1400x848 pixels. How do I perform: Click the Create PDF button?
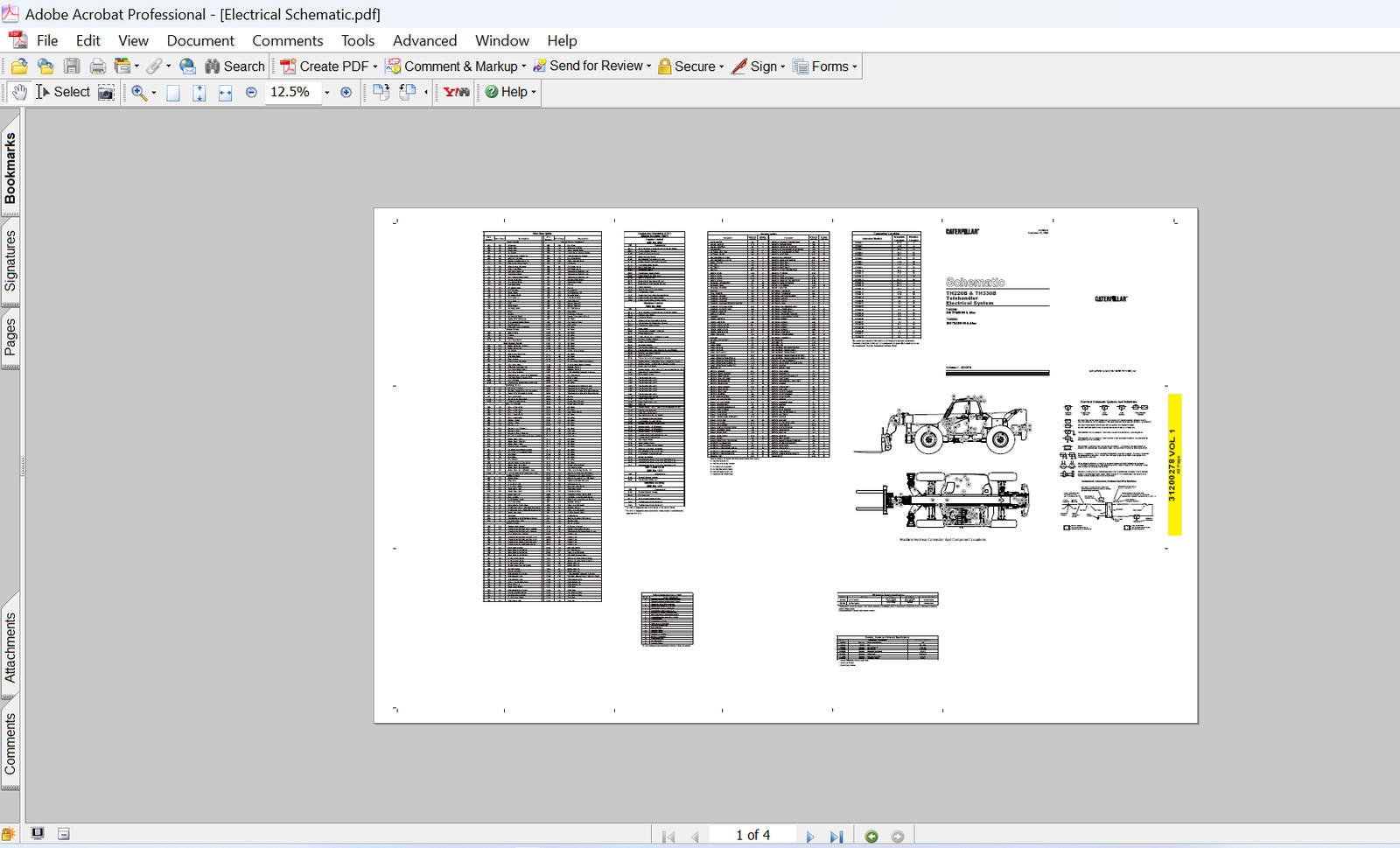(324, 67)
